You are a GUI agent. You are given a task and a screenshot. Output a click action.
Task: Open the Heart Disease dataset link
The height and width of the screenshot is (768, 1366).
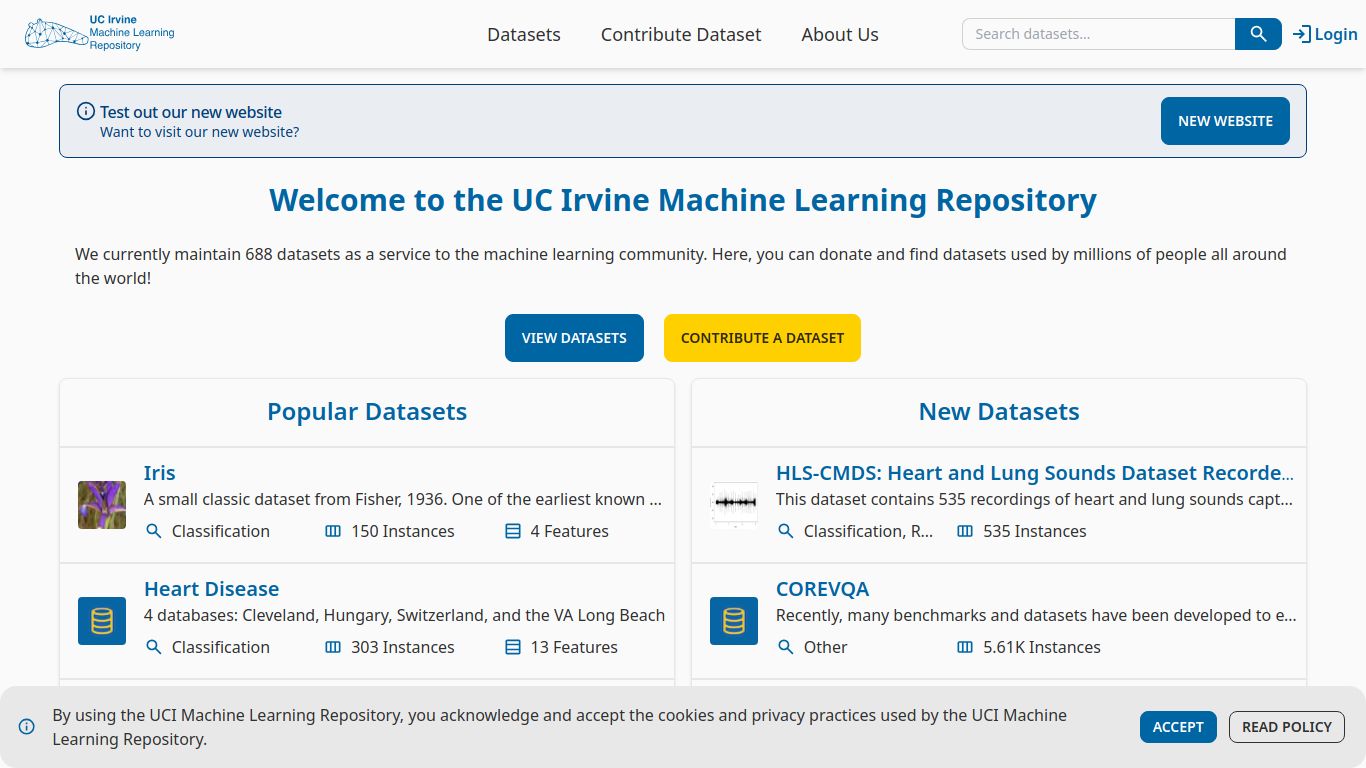point(211,588)
